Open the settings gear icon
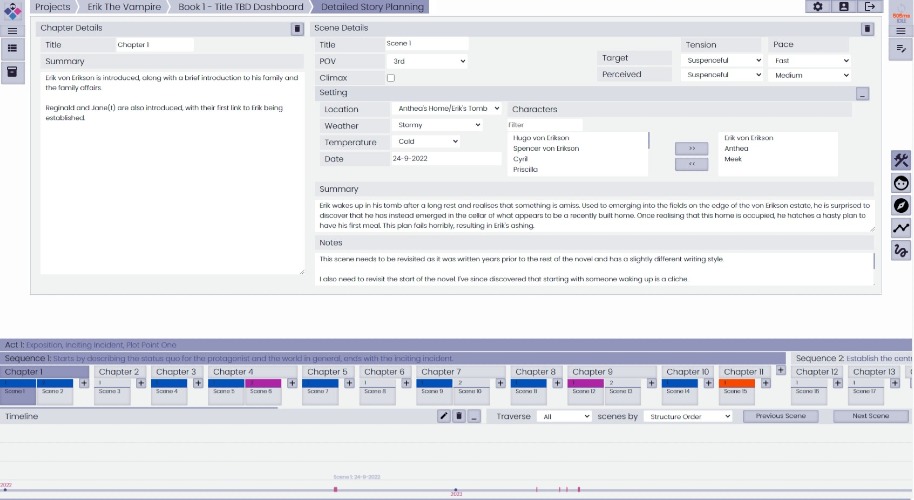Image resolution: width=914 pixels, height=500 pixels. (817, 6)
